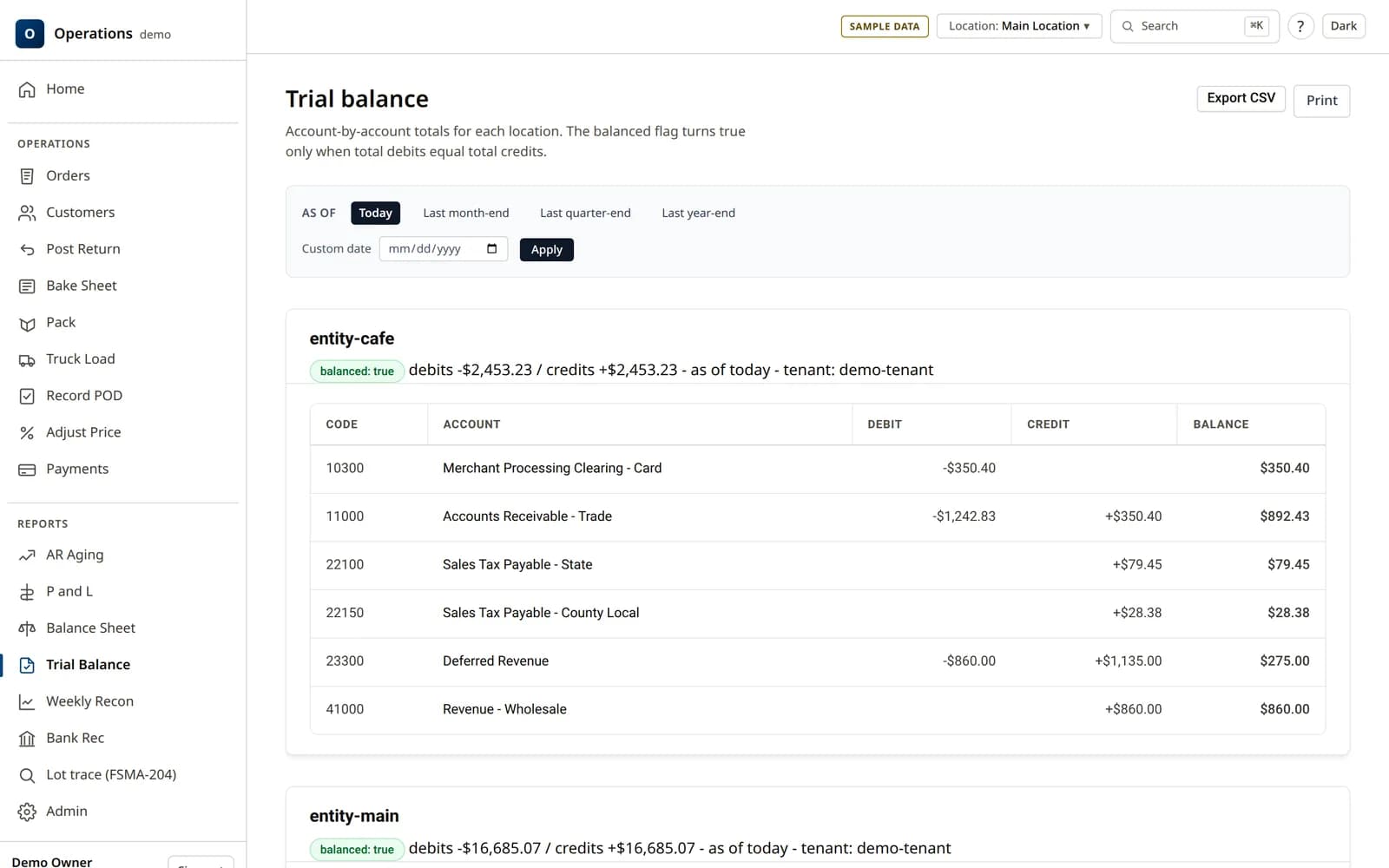The width and height of the screenshot is (1389, 868).
Task: Click account code 23300
Action: [345, 661]
